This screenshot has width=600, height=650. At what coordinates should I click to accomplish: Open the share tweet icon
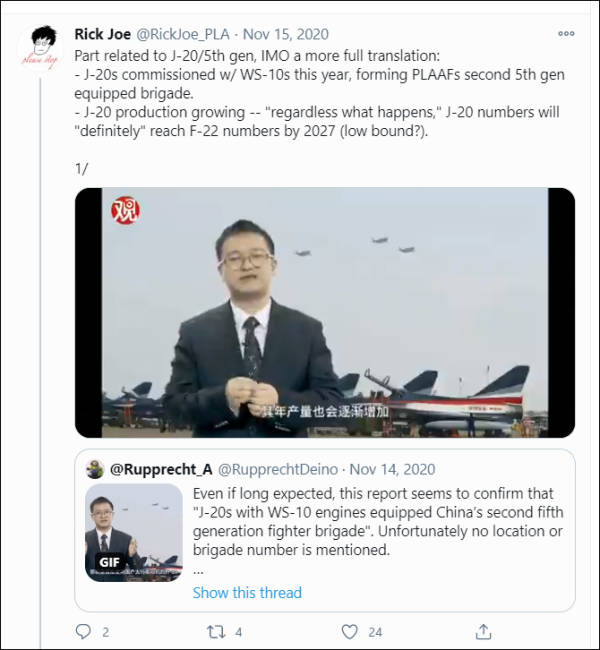pyautogui.click(x=483, y=631)
